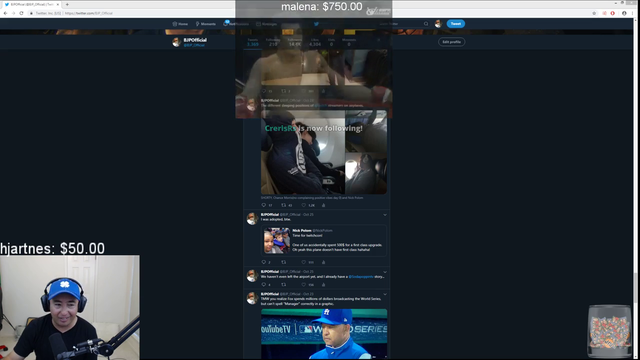Retweet the sleeping positions tweet
Viewport: 640px width, 360px height.
(284, 205)
